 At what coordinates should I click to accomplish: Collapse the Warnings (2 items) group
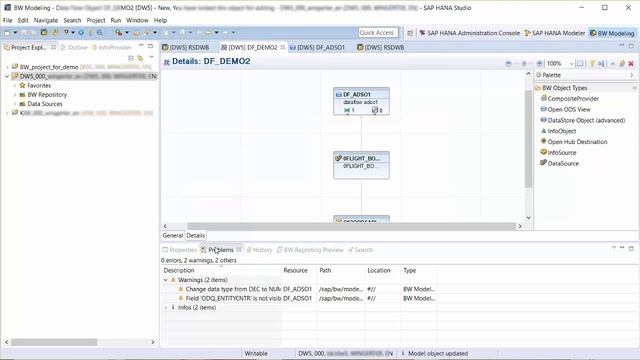point(166,280)
